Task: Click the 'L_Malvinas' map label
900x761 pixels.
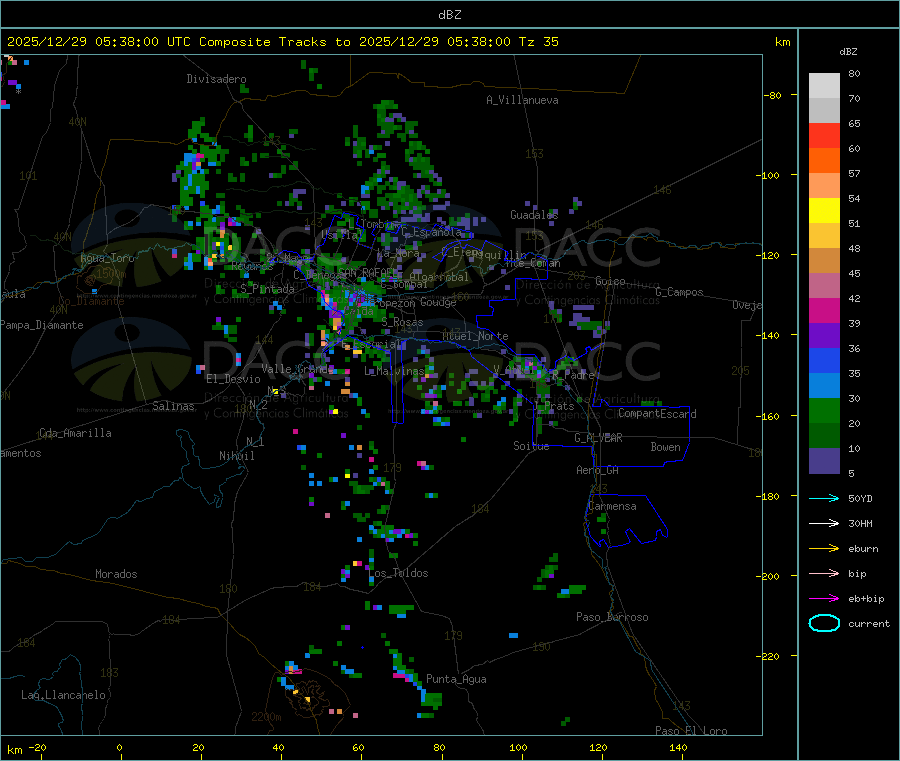Action: [x=394, y=371]
